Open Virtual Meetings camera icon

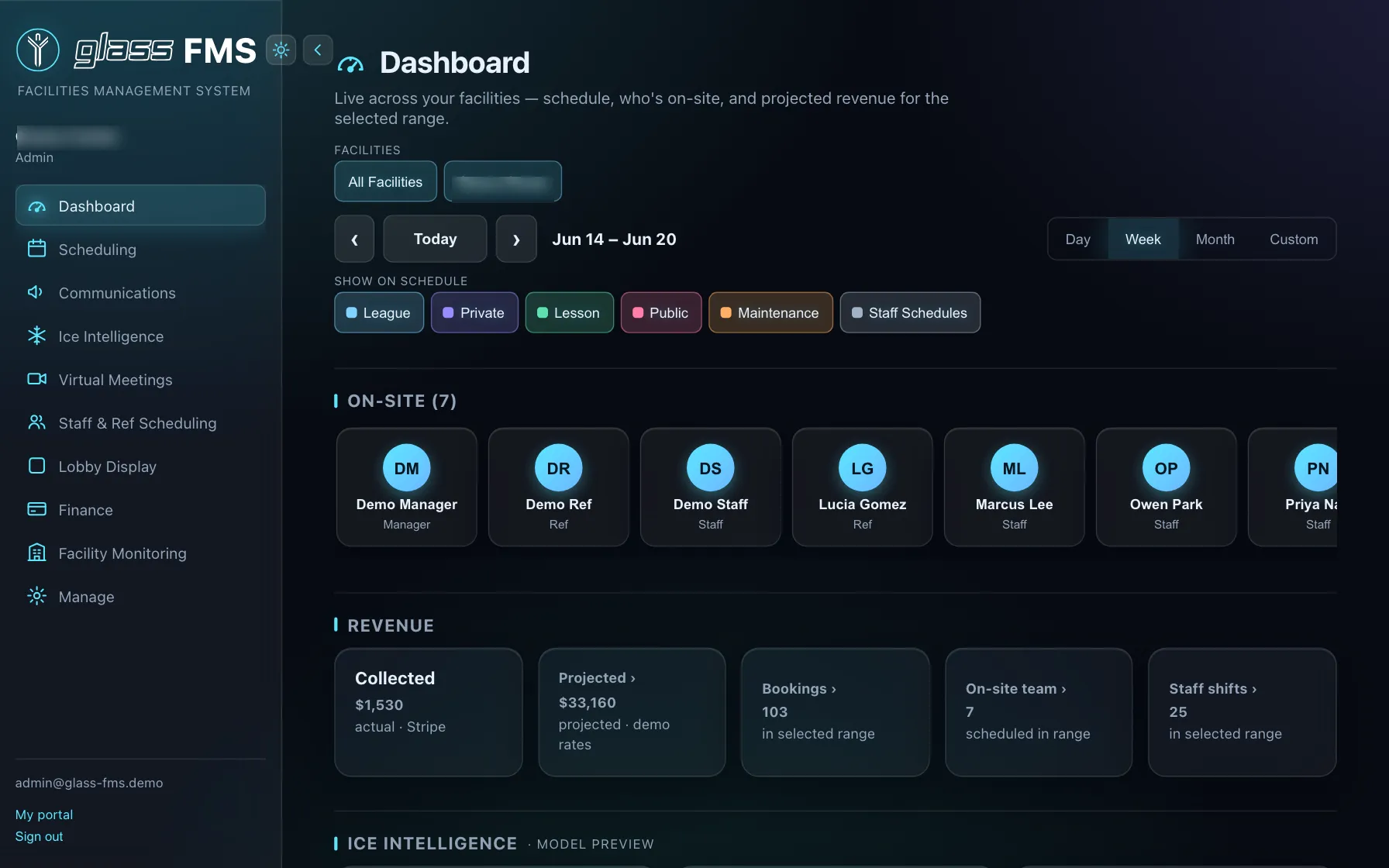pyautogui.click(x=36, y=379)
